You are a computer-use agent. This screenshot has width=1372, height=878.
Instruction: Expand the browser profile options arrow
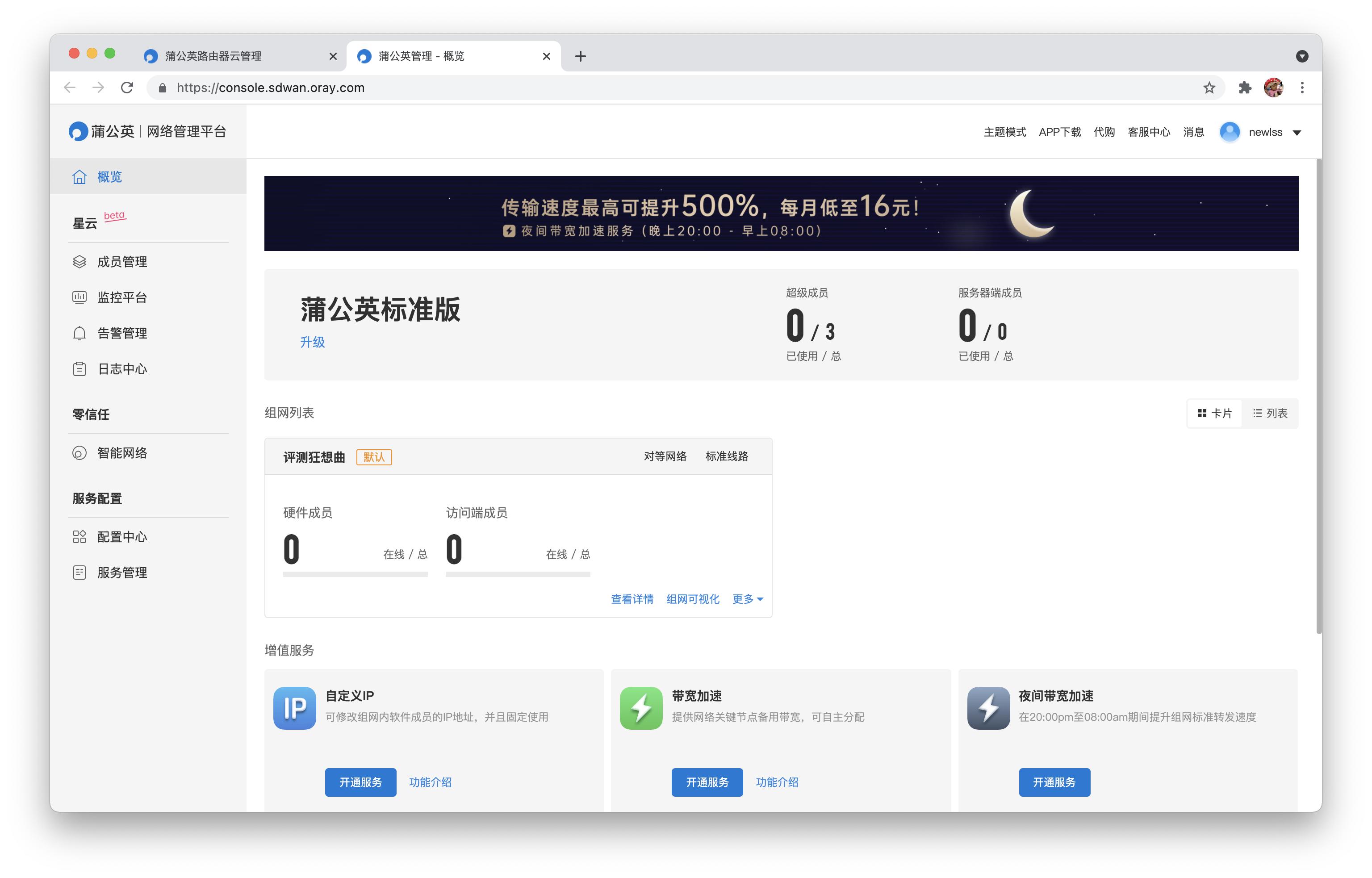1301,55
